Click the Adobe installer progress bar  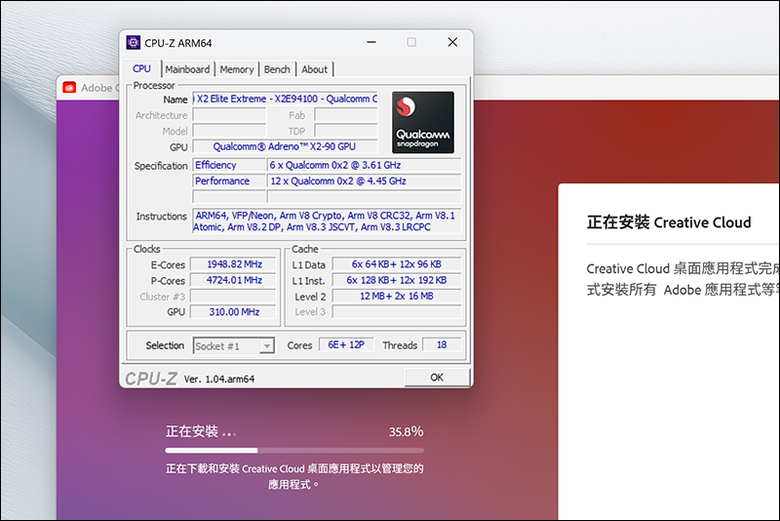pyautogui.click(x=294, y=450)
